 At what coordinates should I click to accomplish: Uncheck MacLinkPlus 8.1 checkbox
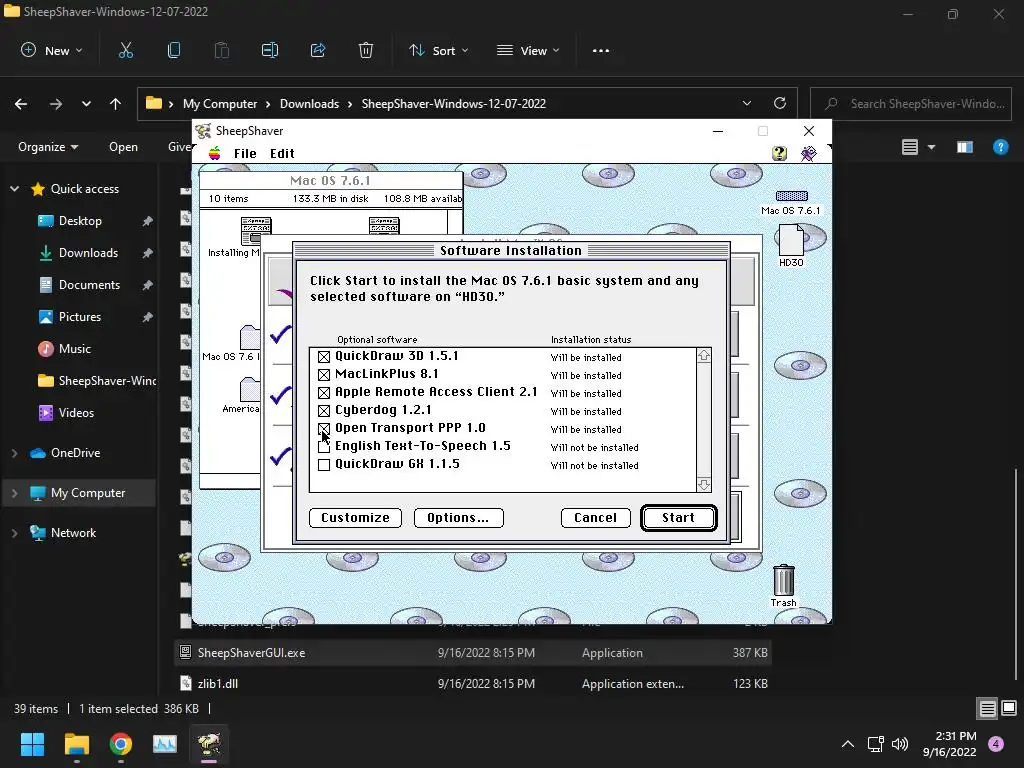coord(324,375)
